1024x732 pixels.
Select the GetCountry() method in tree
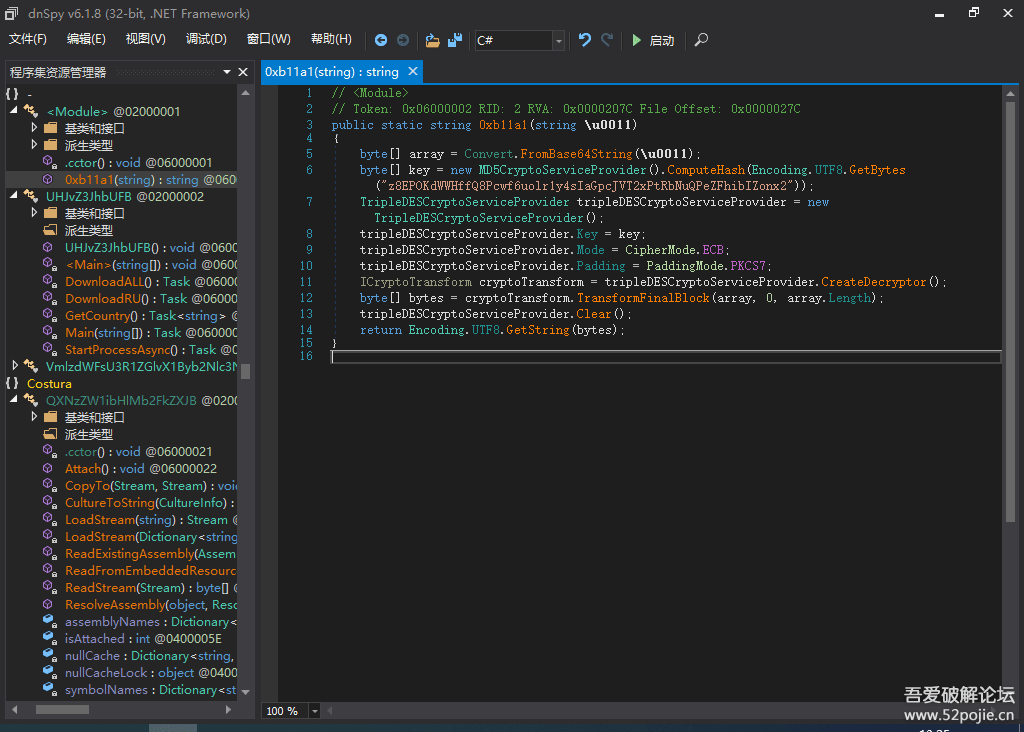(x=102, y=315)
